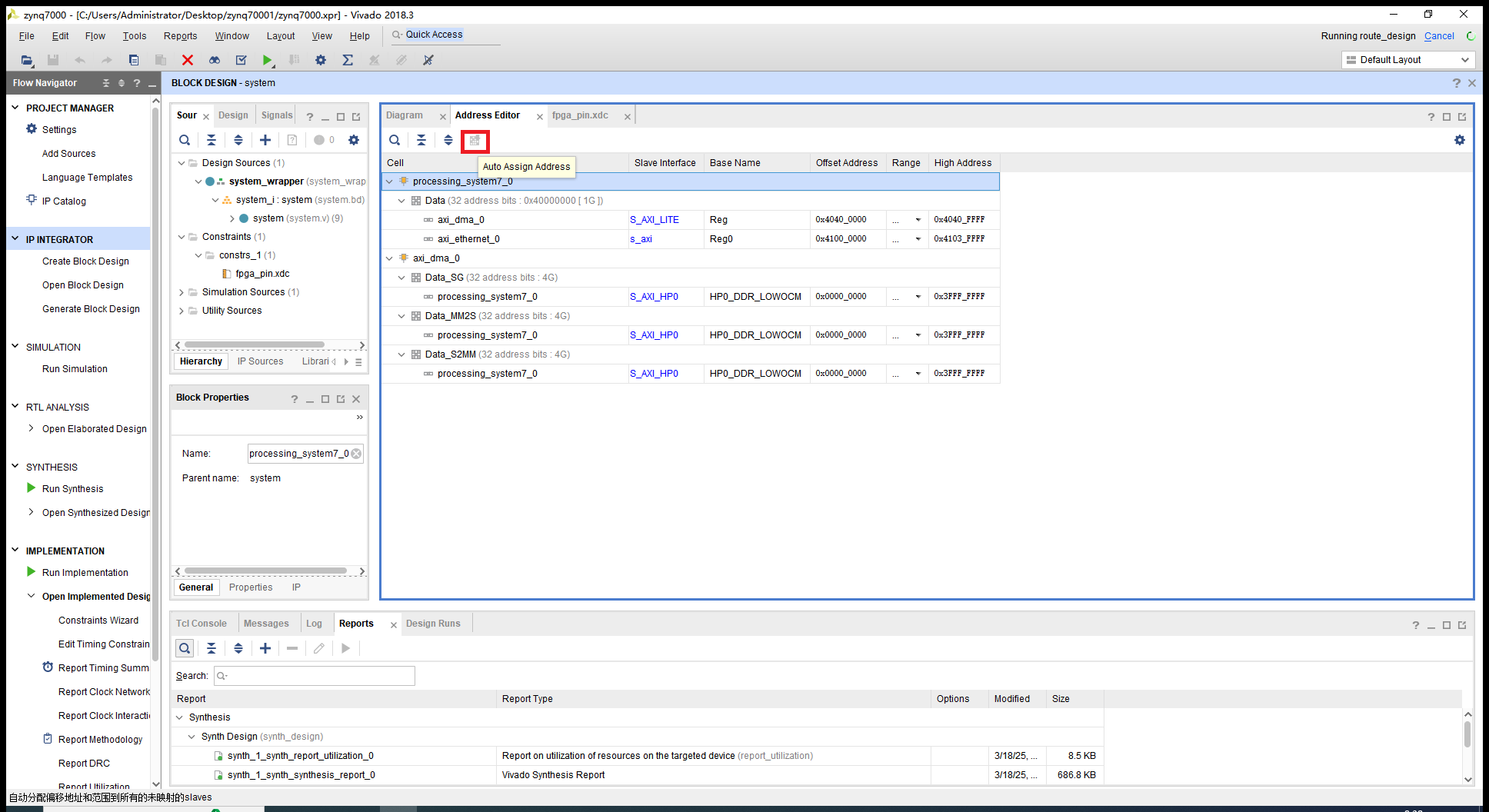Expand all in the Reports panel

click(x=238, y=648)
